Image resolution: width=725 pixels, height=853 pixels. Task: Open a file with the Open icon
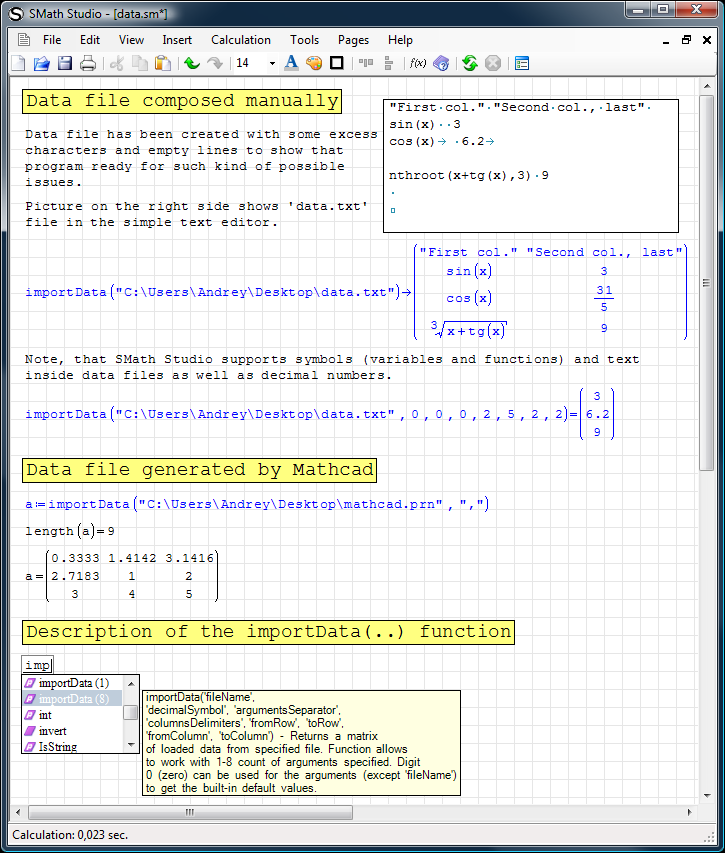(x=42, y=64)
